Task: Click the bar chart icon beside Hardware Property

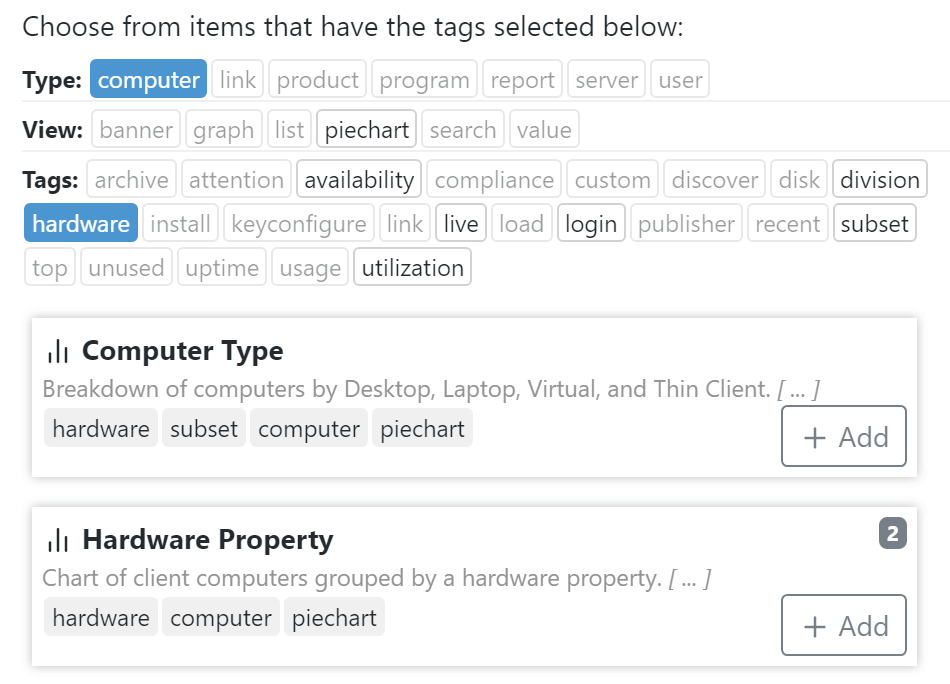Action: pos(57,541)
